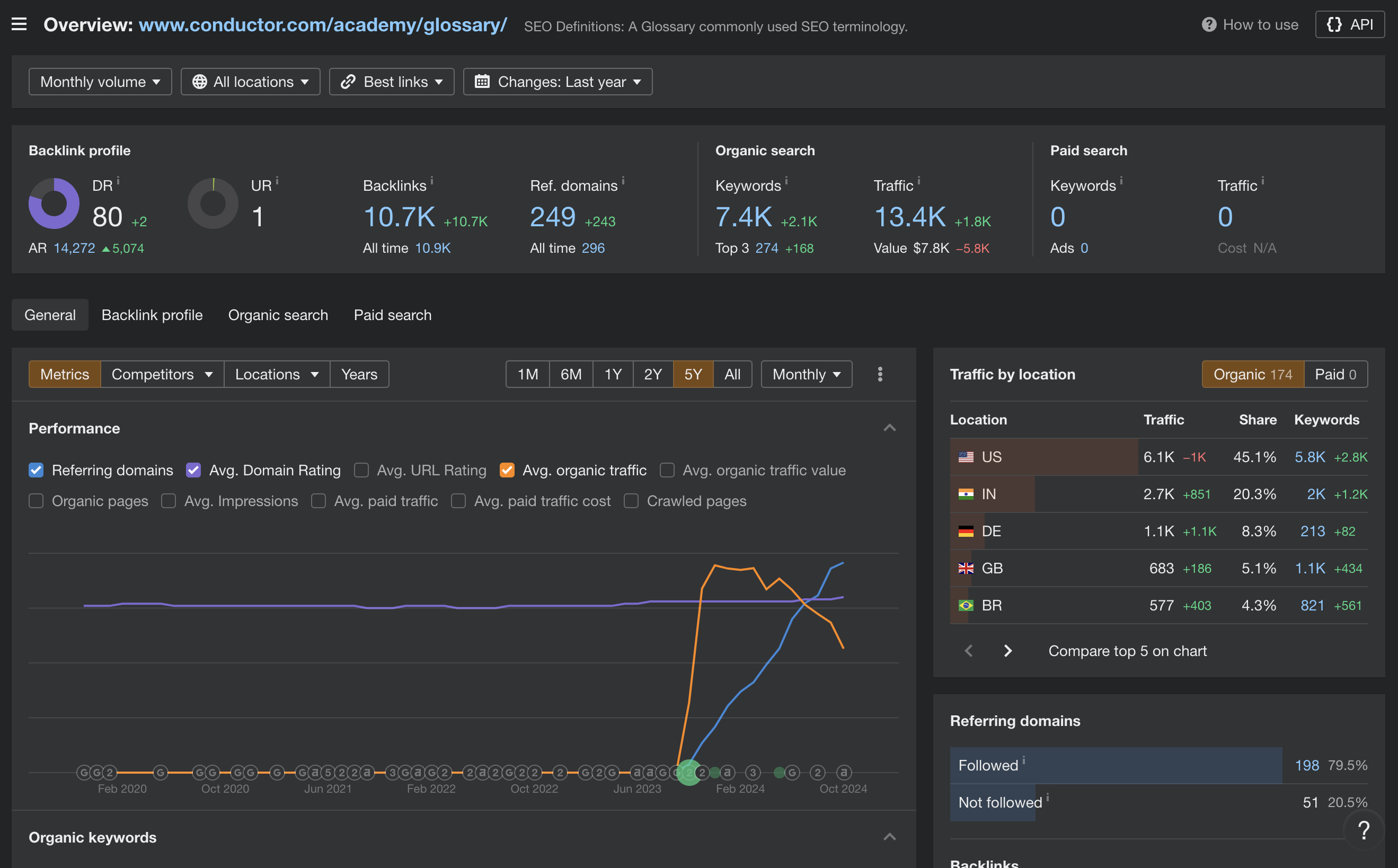The image size is (1398, 868).
Task: Open the Monthly volume dropdown
Action: click(x=100, y=82)
